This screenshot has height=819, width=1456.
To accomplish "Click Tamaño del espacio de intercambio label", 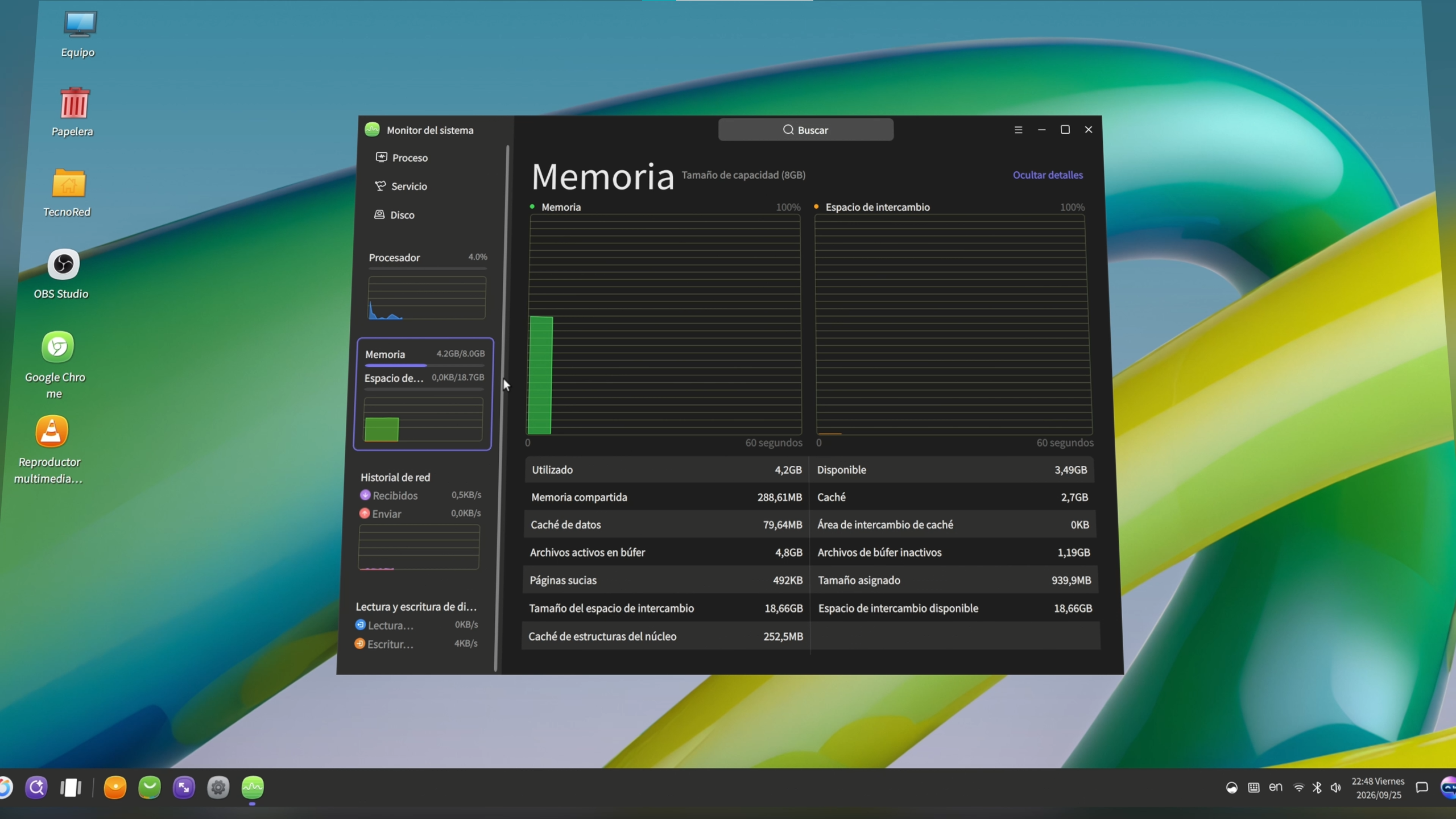I will pyautogui.click(x=611, y=608).
